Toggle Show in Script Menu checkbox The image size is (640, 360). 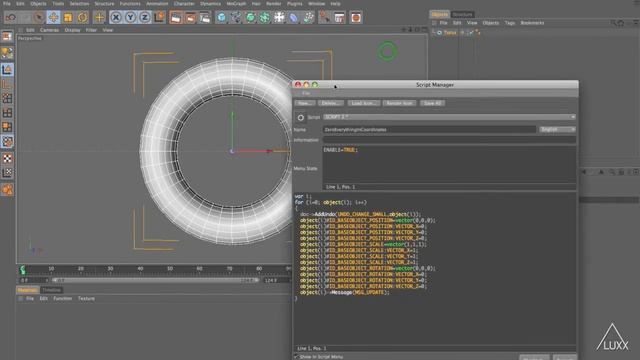[296, 357]
